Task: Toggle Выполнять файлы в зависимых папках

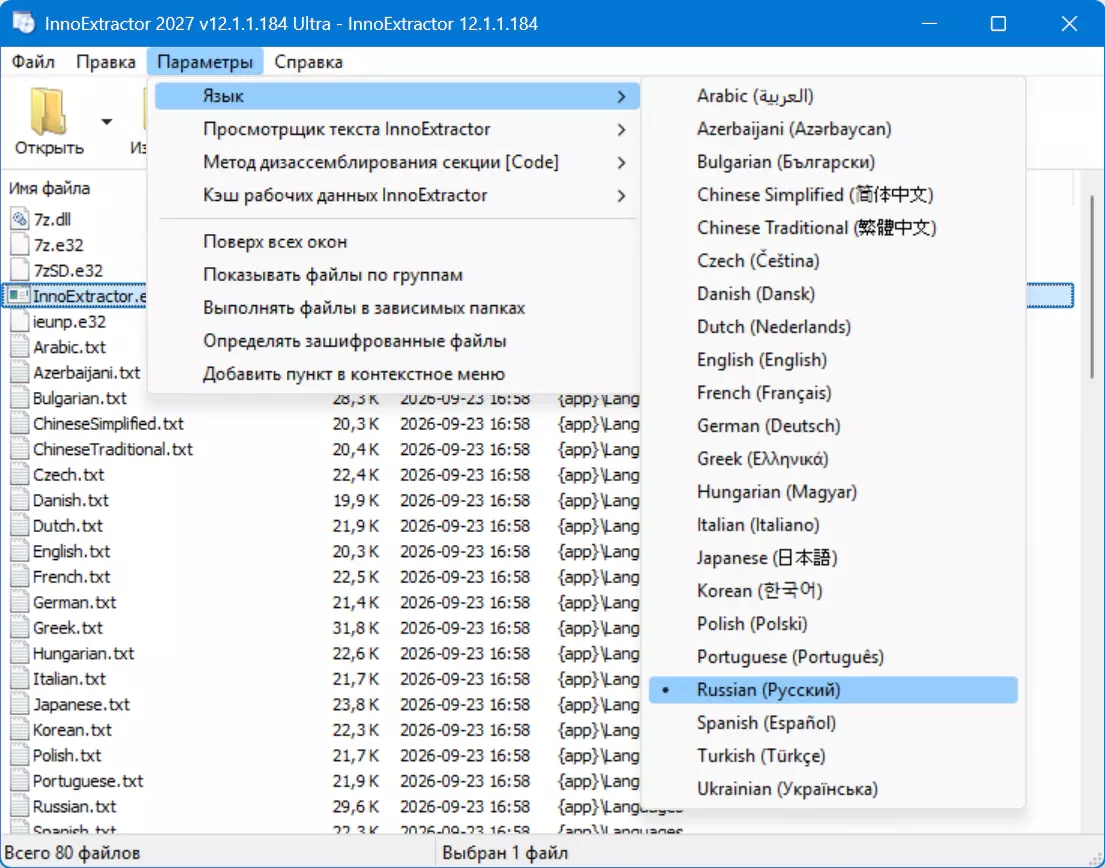Action: click(397, 308)
